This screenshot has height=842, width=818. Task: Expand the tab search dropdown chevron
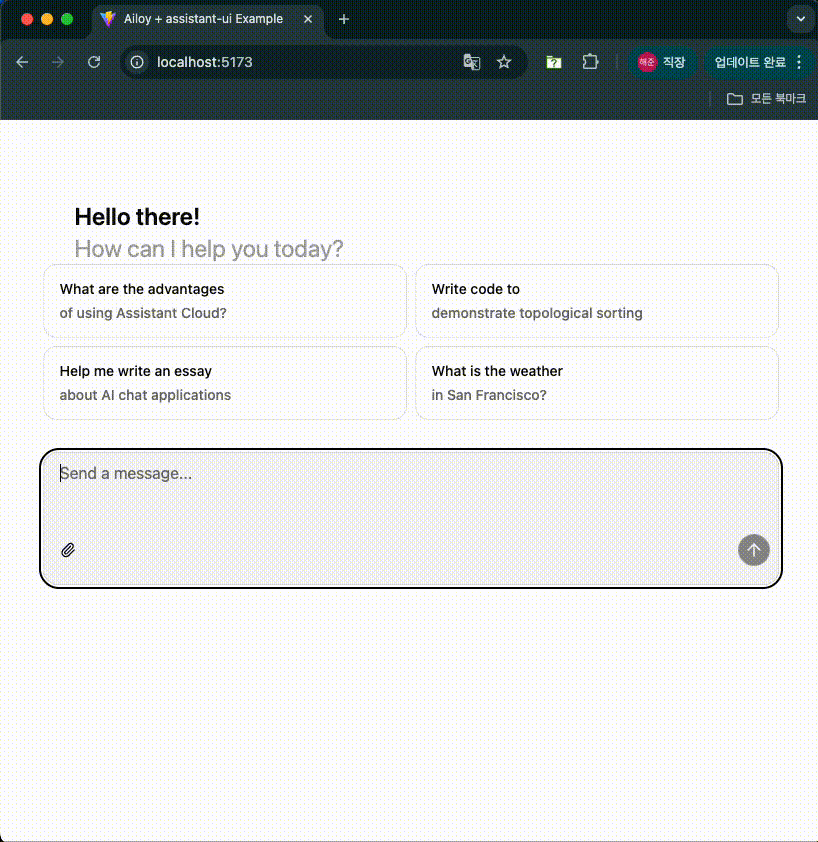[800, 19]
